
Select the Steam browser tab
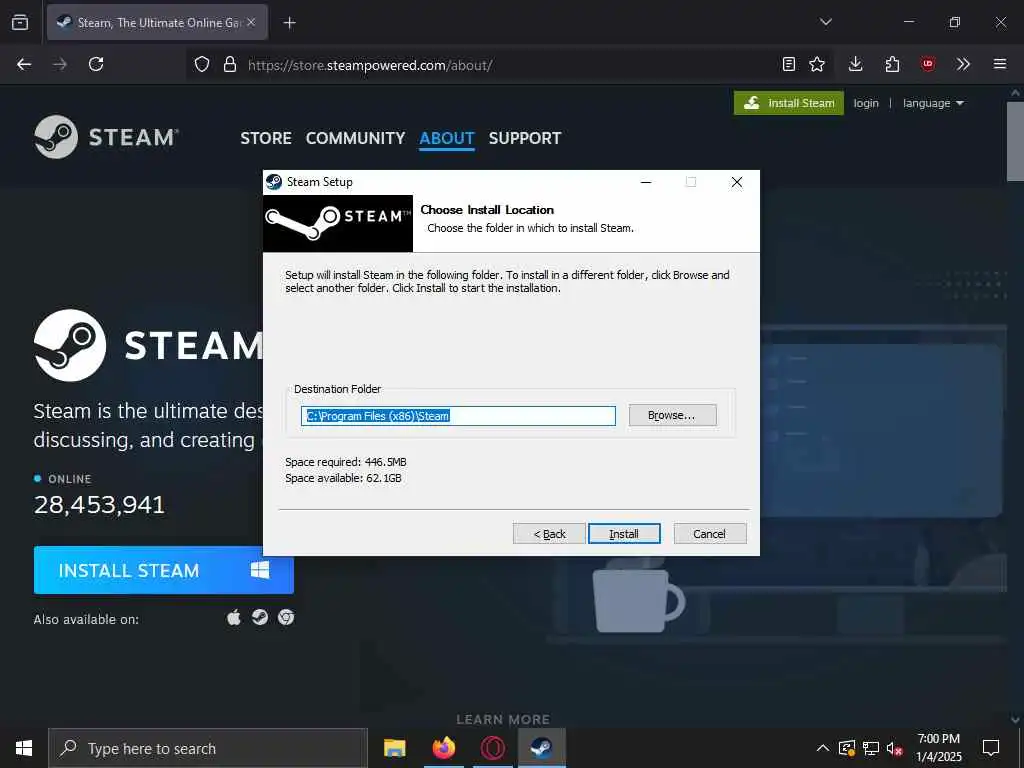[x=157, y=22]
